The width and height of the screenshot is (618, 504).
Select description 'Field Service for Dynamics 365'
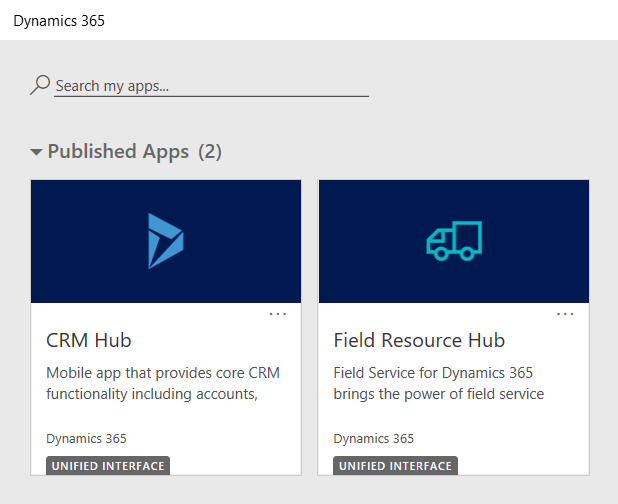pyautogui.click(x=433, y=373)
